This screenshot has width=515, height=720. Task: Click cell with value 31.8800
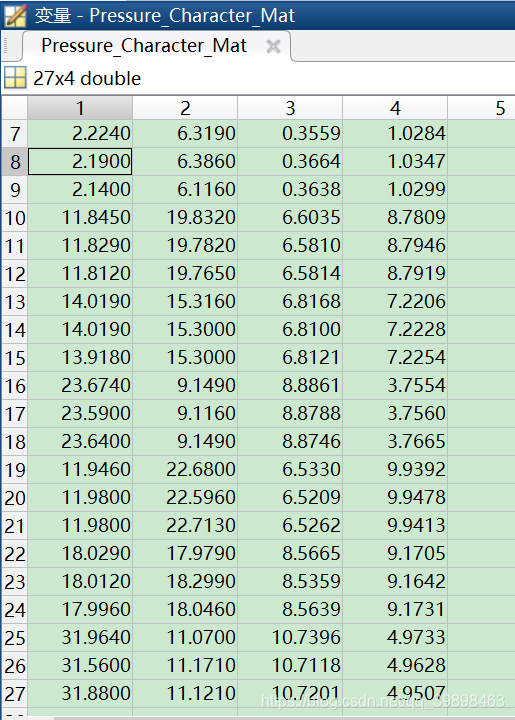pos(80,694)
